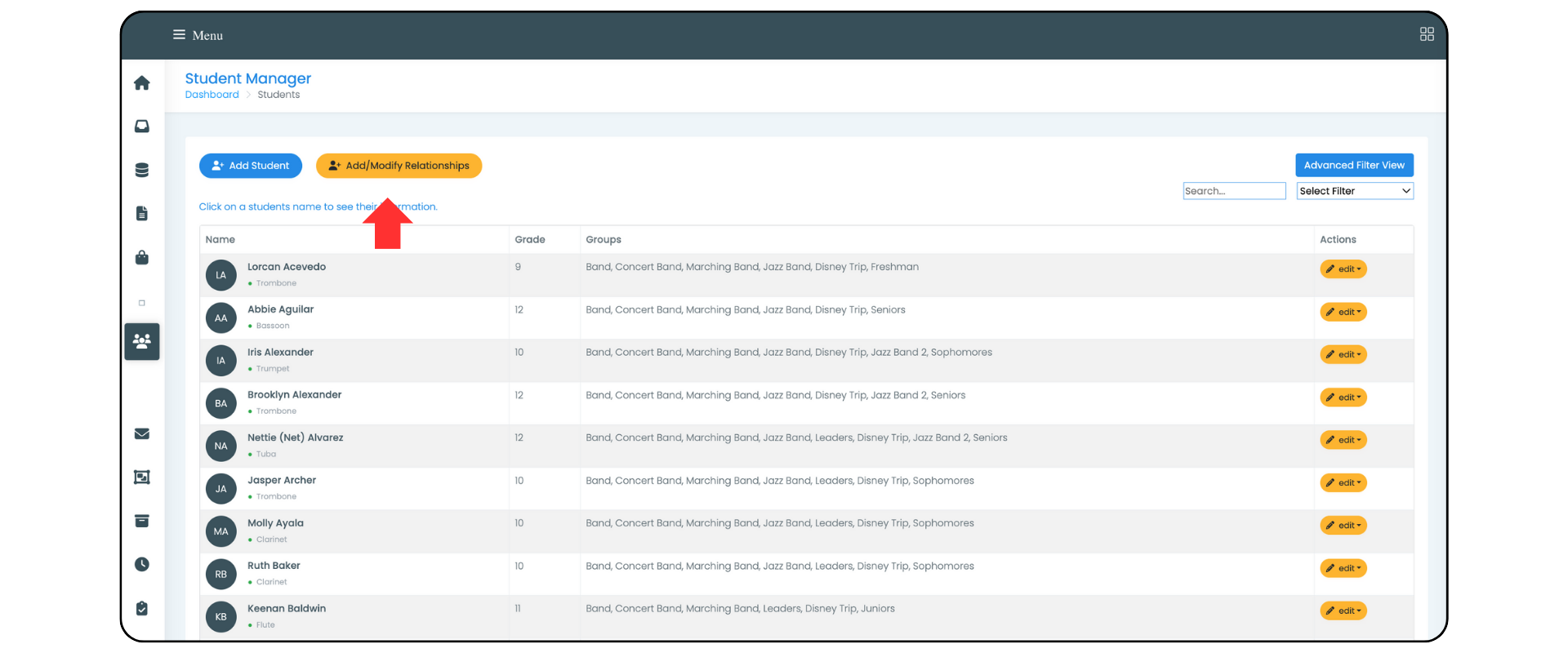Open Nettie (Net) Alvarez's profile
The width and height of the screenshot is (1568, 653).
tap(296, 438)
